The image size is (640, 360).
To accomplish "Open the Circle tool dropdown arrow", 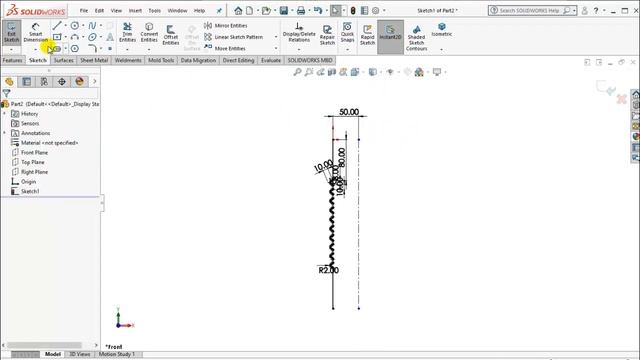I will (83, 26).
